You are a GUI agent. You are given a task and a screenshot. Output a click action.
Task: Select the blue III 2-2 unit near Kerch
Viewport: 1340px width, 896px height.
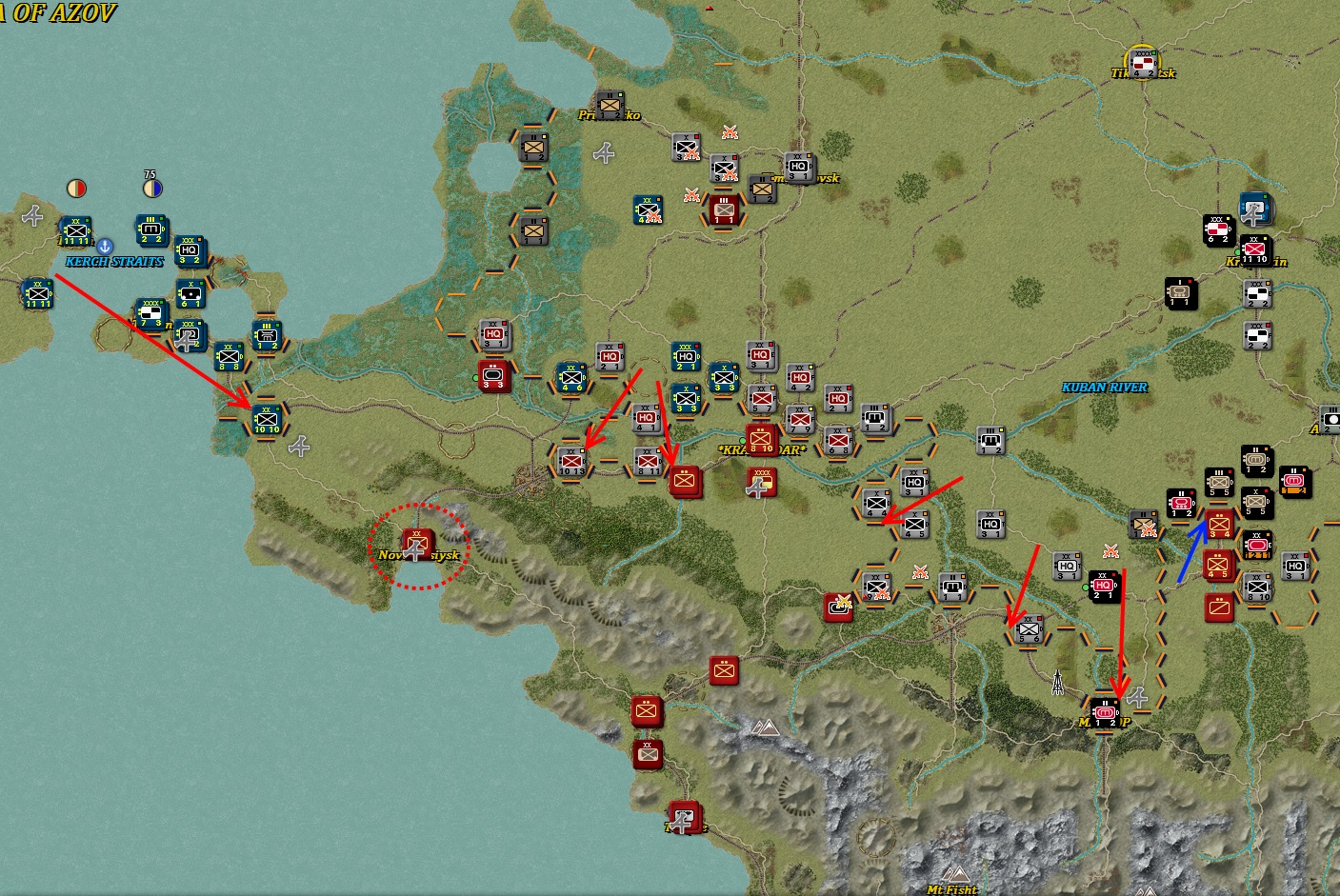(x=151, y=229)
